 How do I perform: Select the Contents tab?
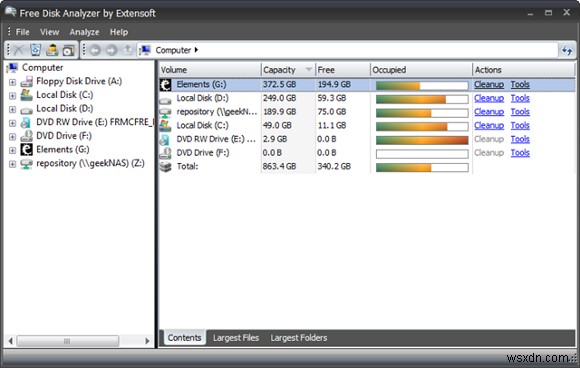[184, 338]
